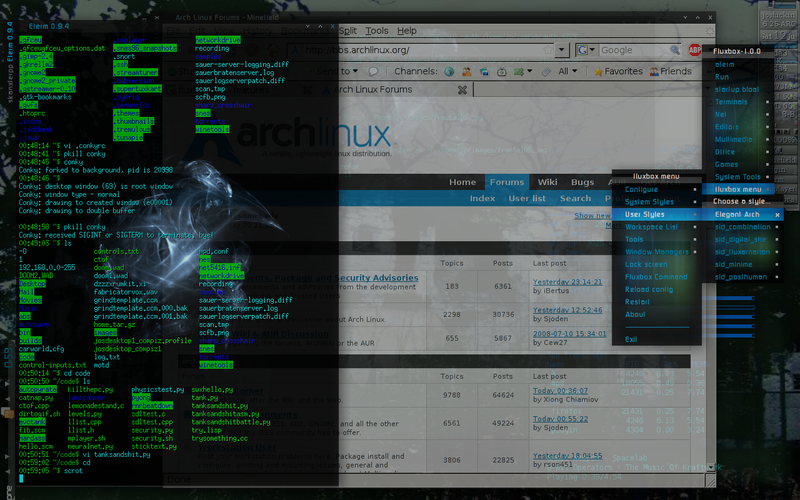Click the speech bubble icon beside Send to

click(x=373, y=71)
